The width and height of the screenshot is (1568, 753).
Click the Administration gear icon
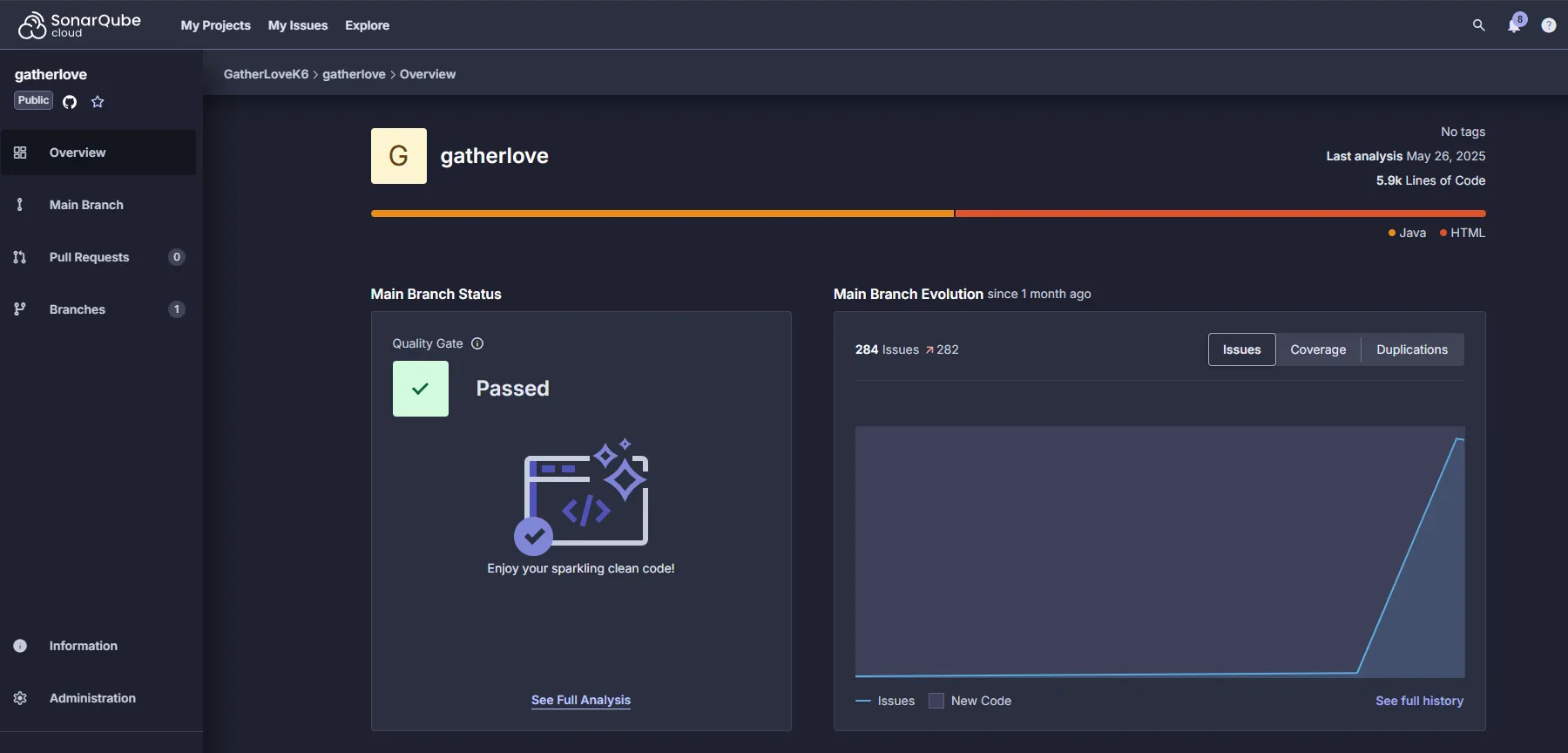[20, 698]
